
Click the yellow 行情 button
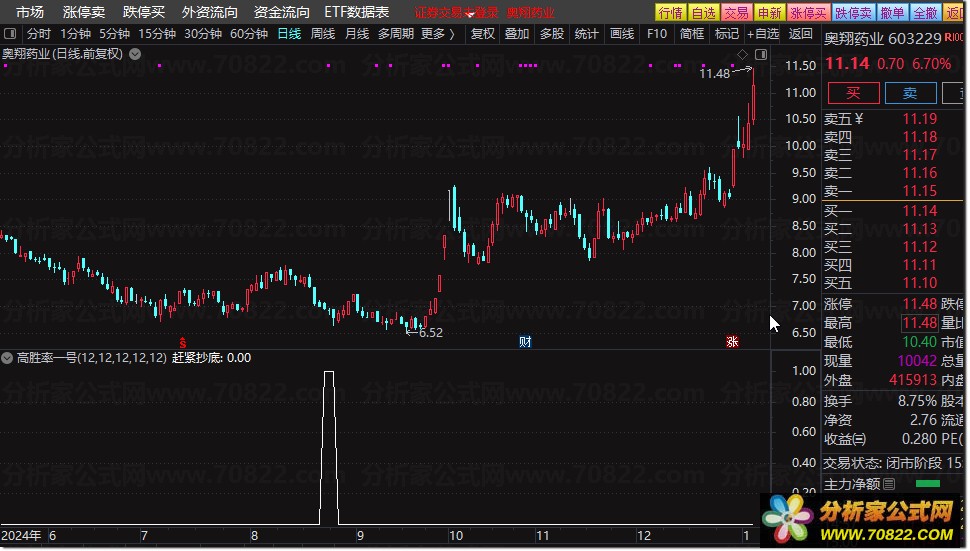point(671,12)
